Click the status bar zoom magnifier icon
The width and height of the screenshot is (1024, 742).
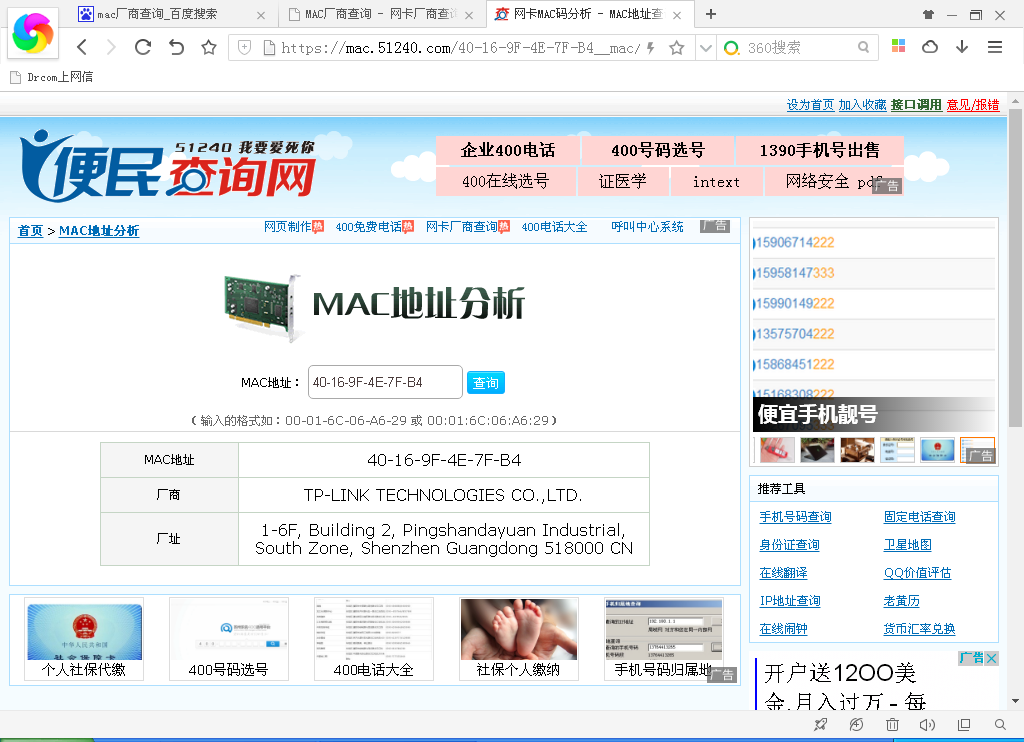[x=1000, y=724]
